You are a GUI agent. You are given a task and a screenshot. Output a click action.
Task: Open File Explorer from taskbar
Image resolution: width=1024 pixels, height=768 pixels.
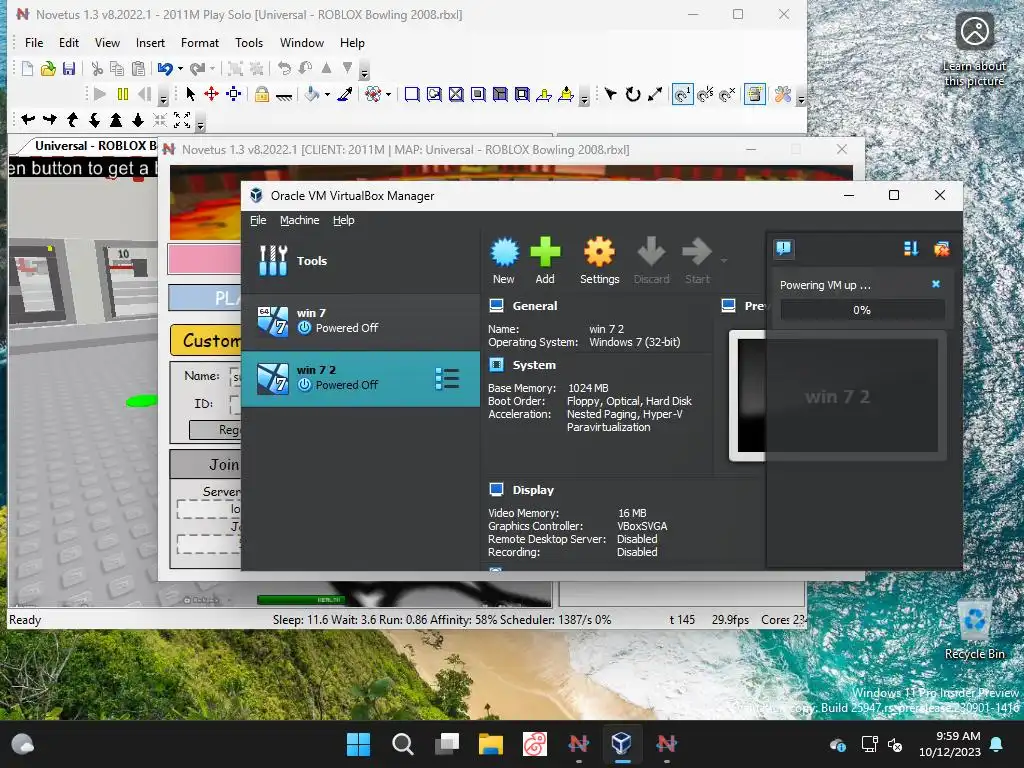tap(490, 744)
